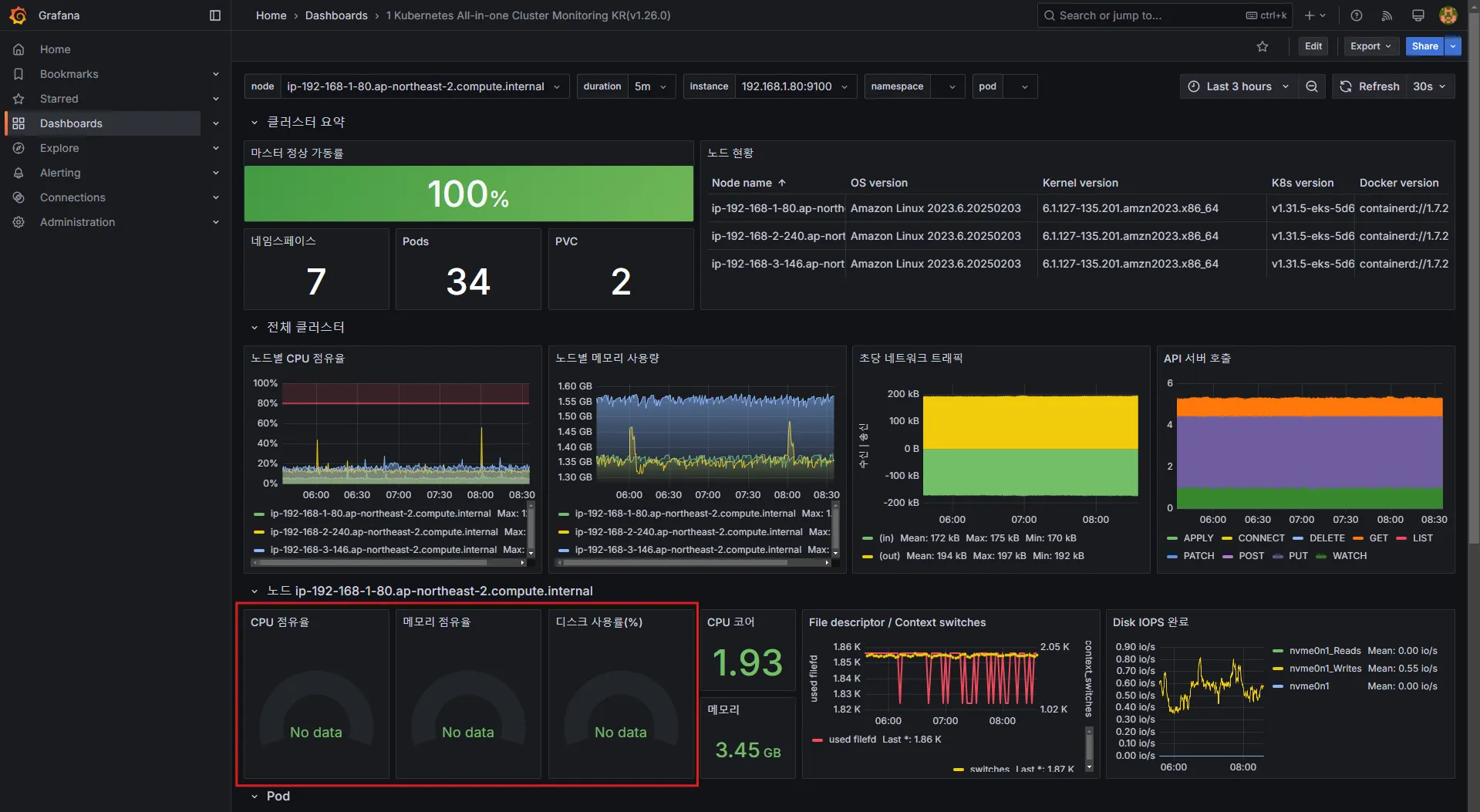This screenshot has width=1480, height=812.
Task: Click the Search or jump to field
Action: pyautogui.click(x=1165, y=15)
